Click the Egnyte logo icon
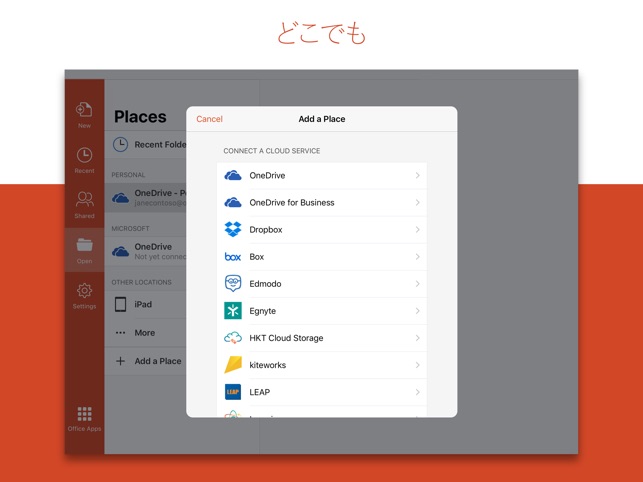Image resolution: width=643 pixels, height=482 pixels. click(233, 311)
